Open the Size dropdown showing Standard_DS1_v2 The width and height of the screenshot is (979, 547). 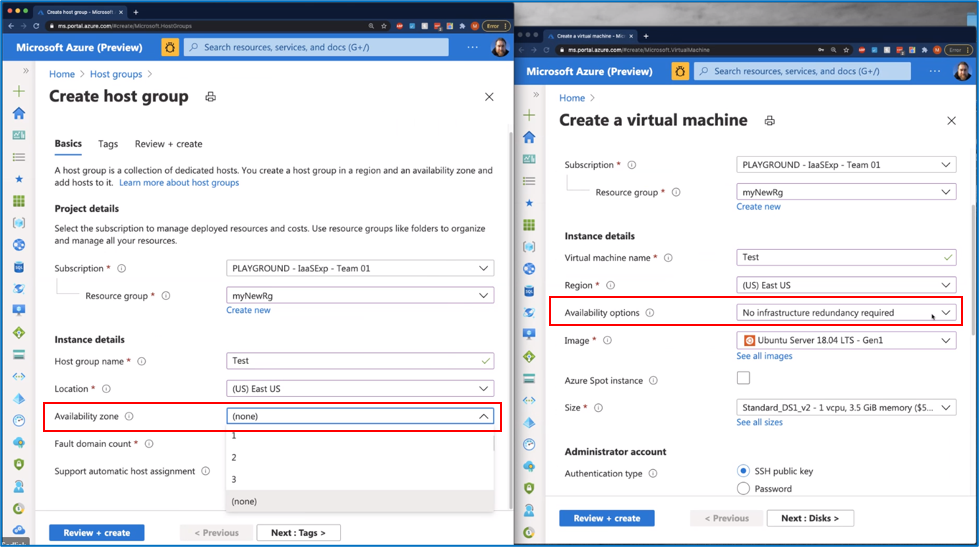tap(846, 408)
